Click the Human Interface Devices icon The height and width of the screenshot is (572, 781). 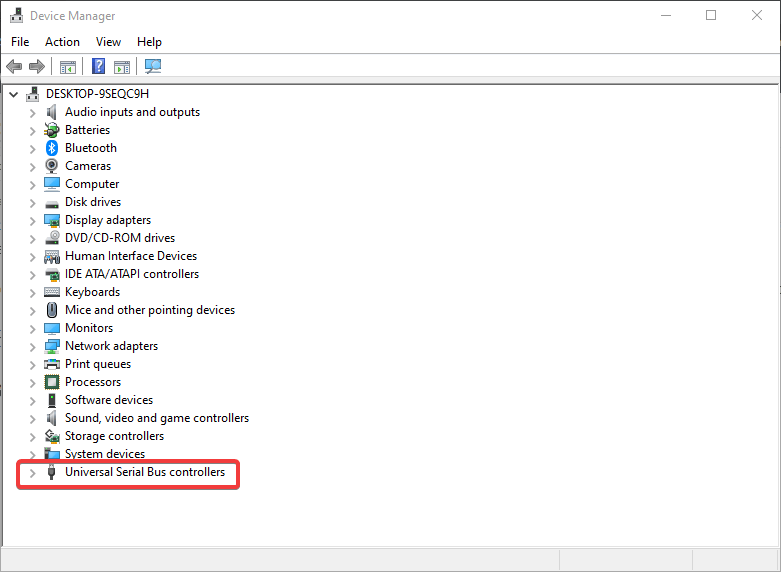point(52,257)
